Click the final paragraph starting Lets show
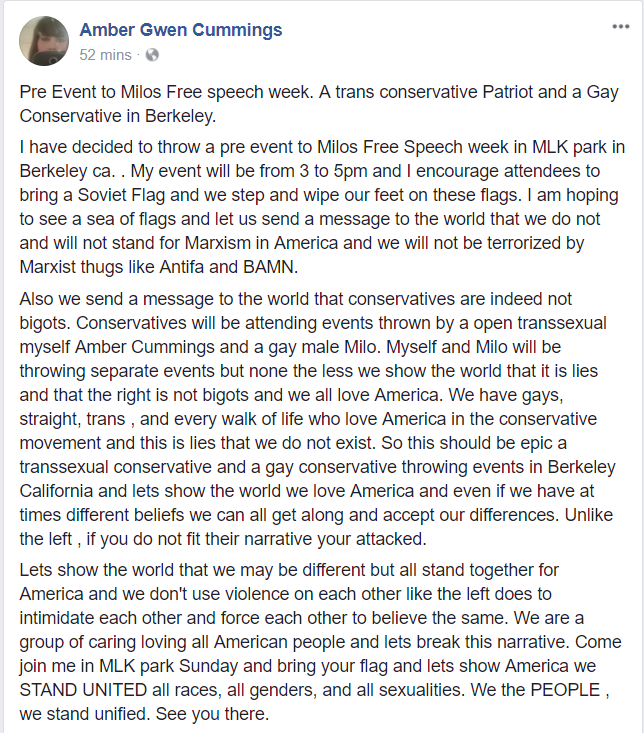The image size is (644, 733). [x=321, y=642]
